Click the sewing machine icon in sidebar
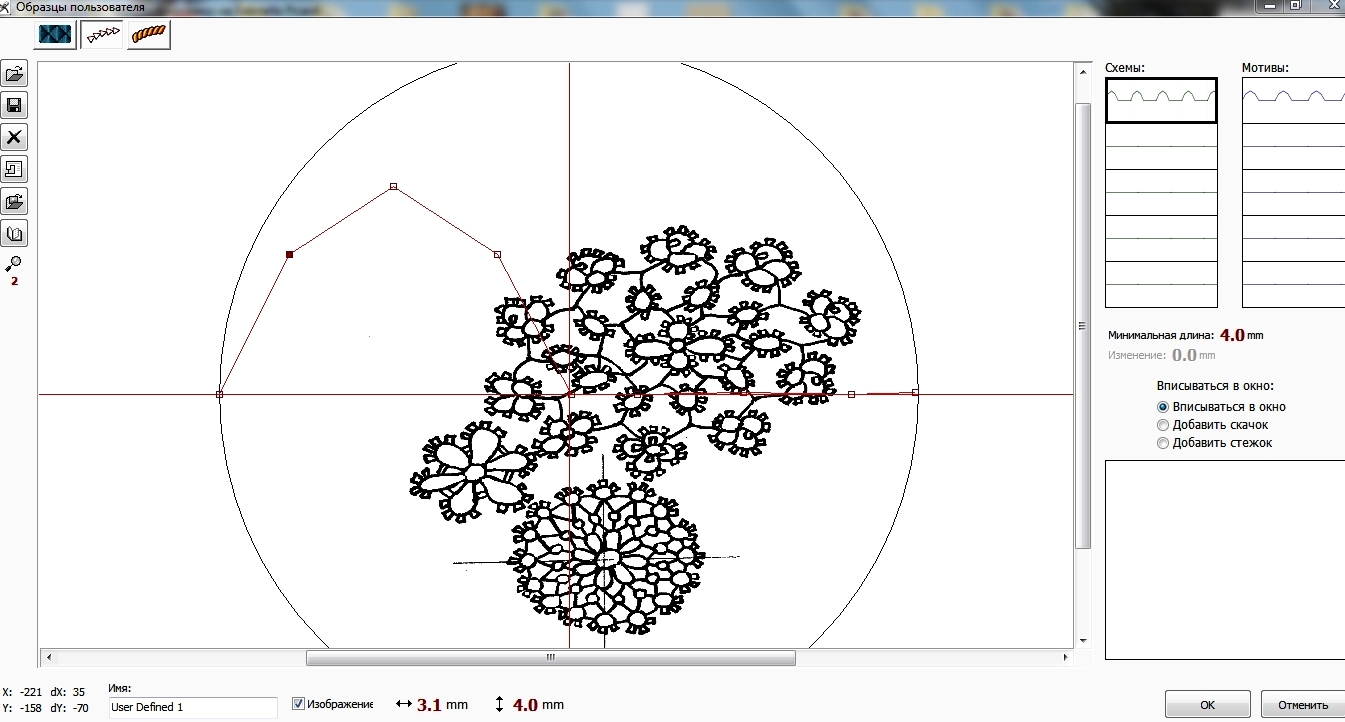 point(15,170)
